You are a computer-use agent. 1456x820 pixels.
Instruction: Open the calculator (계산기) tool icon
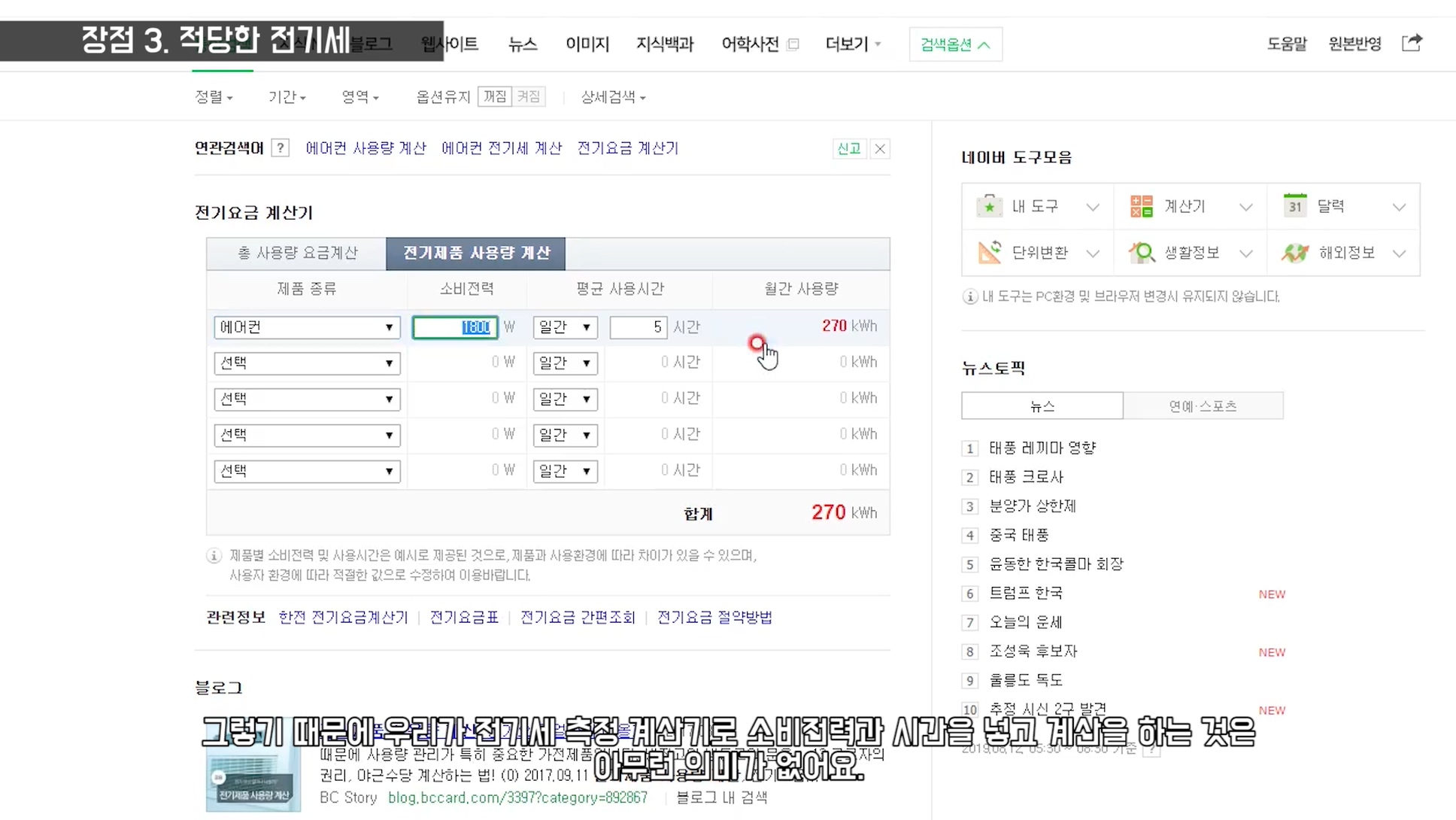click(x=1141, y=206)
